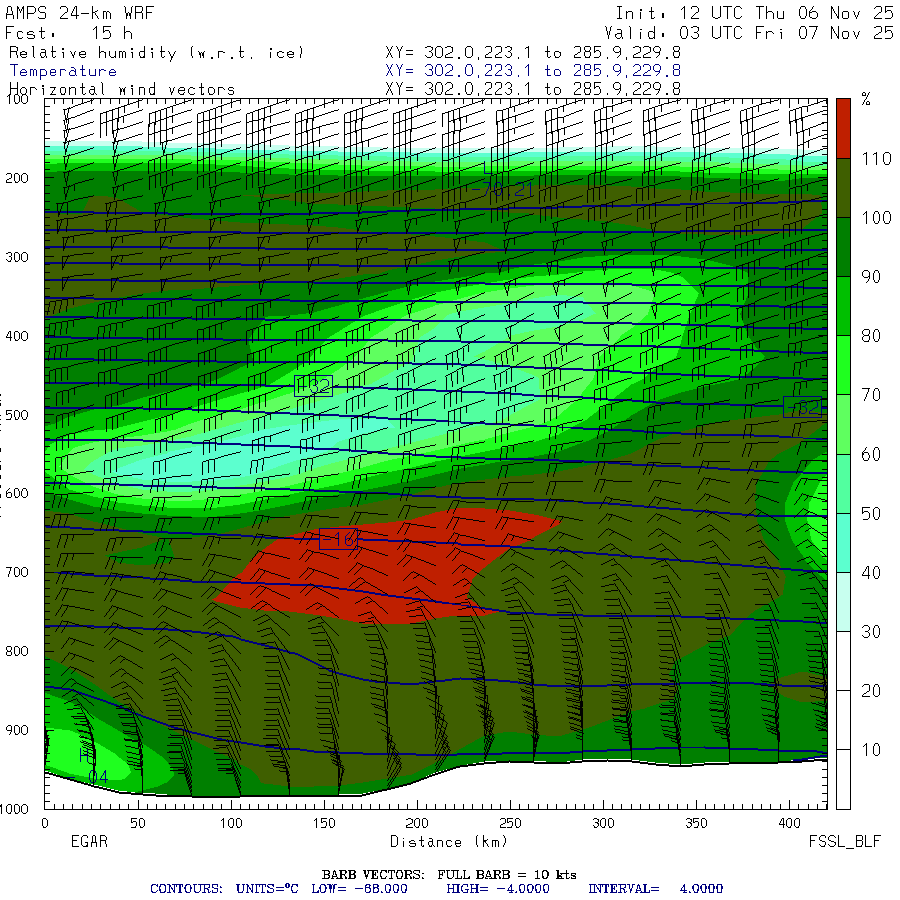Click the low temperature label near the plot top
This screenshot has height=900, width=900.
(x=502, y=189)
